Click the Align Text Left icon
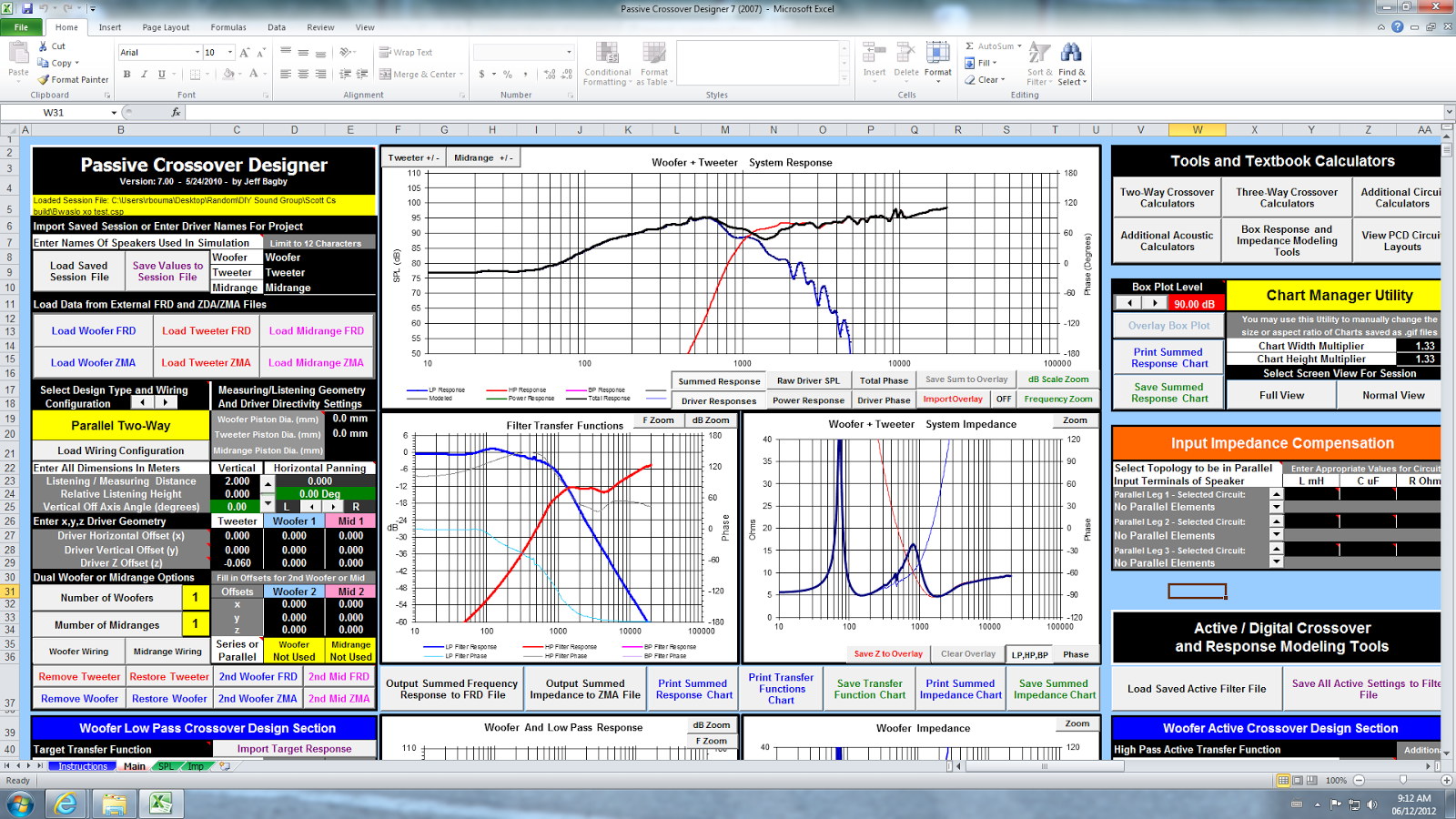1456x819 pixels. (x=286, y=74)
